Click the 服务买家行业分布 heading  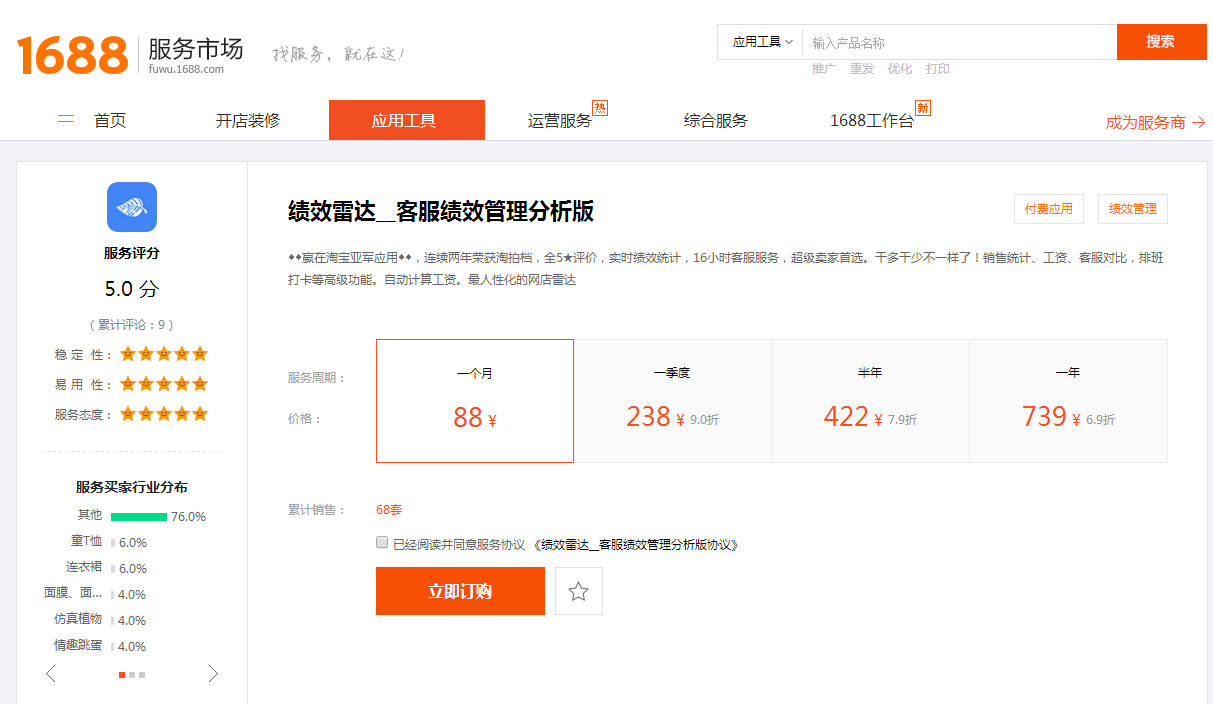coord(132,487)
